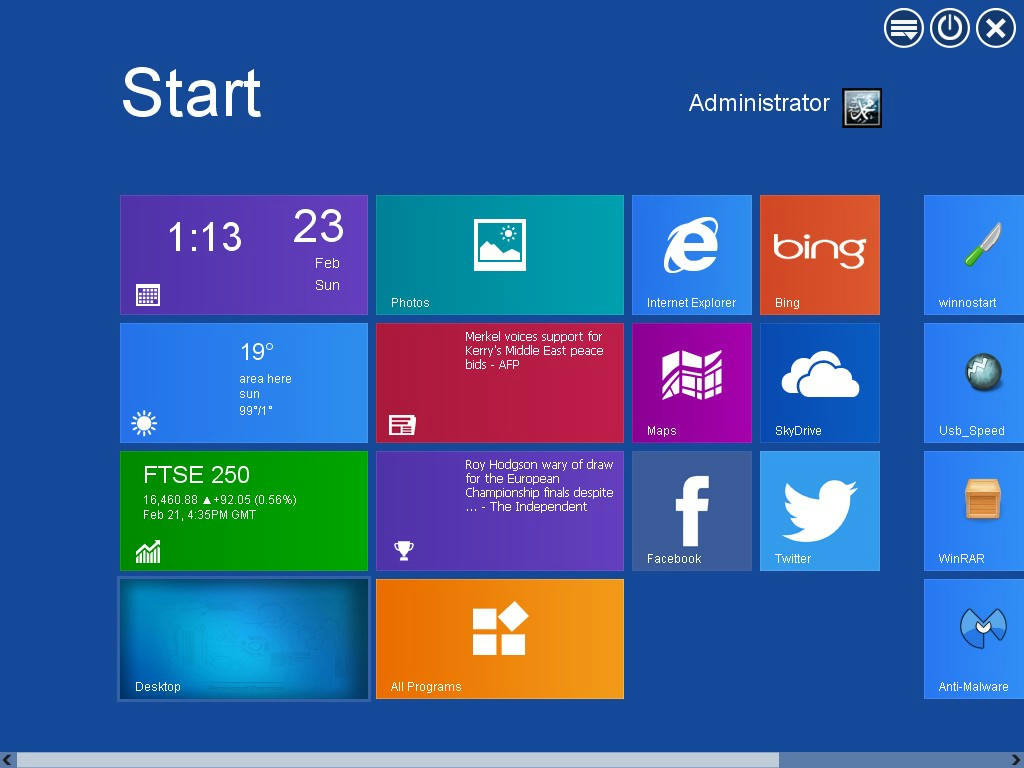Launch the Usb_Speed tile
This screenshot has height=768, width=1024.
974,383
